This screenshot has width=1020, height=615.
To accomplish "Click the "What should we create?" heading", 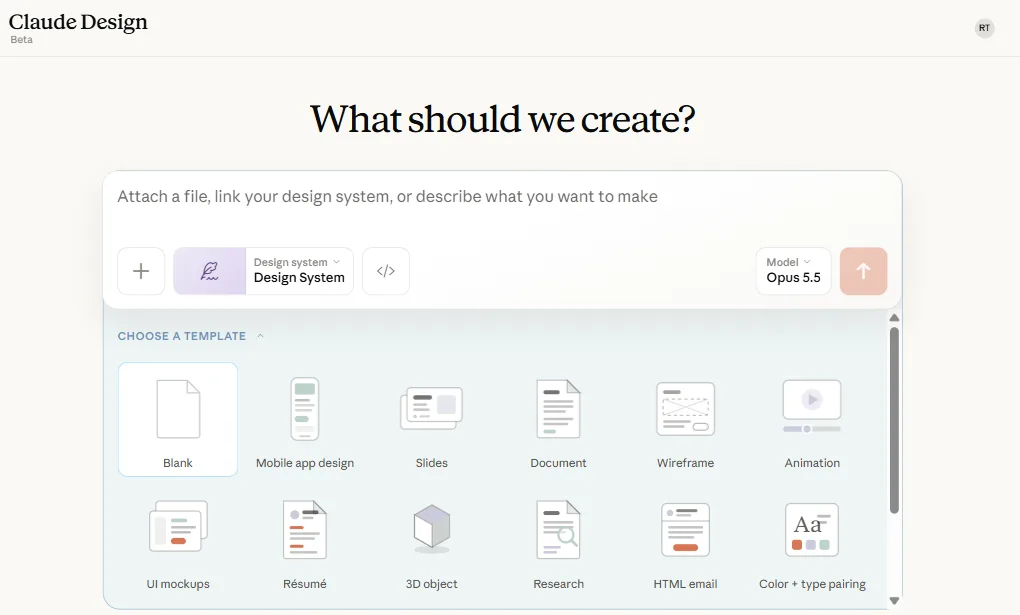I will tap(502, 119).
